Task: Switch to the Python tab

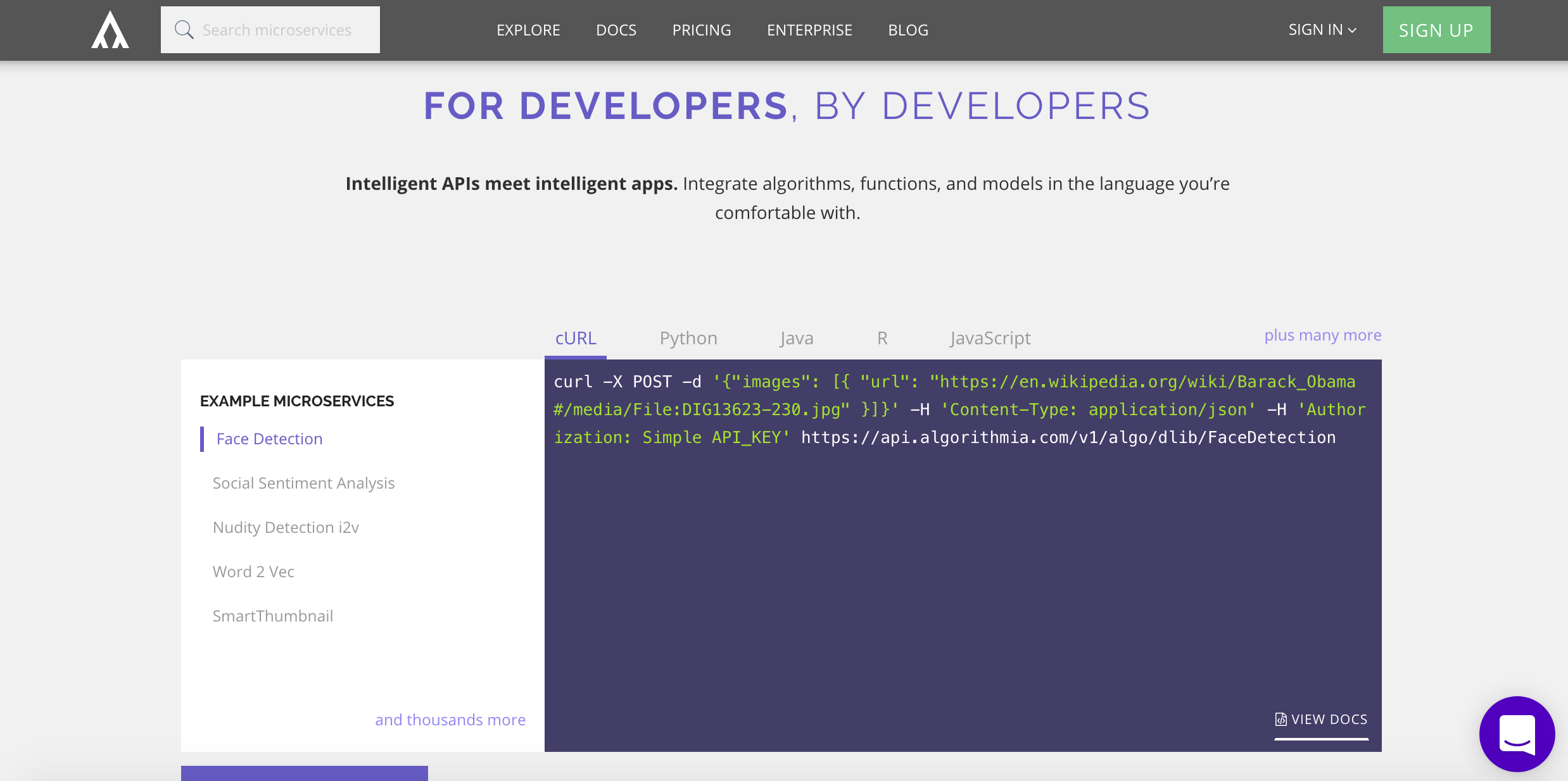Action: pos(688,338)
